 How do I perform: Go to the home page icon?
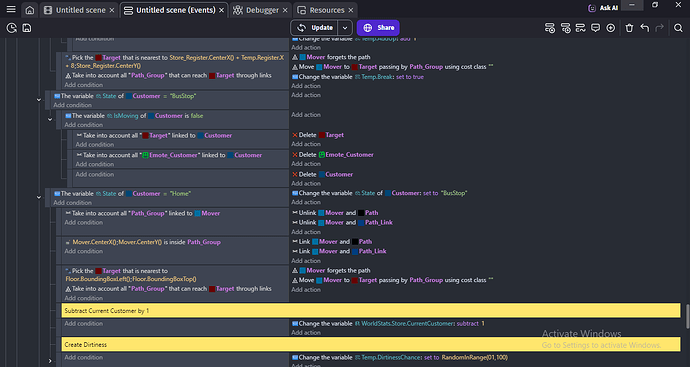pyautogui.click(x=29, y=10)
